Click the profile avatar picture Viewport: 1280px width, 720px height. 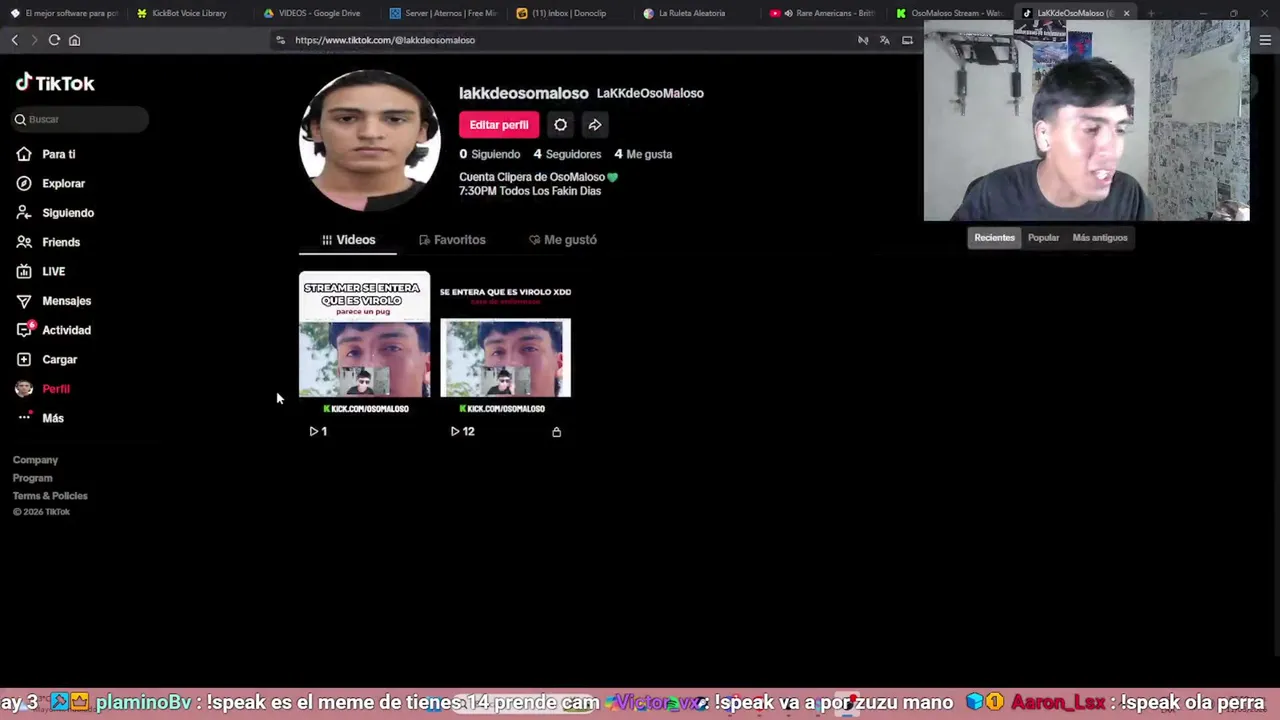point(370,140)
